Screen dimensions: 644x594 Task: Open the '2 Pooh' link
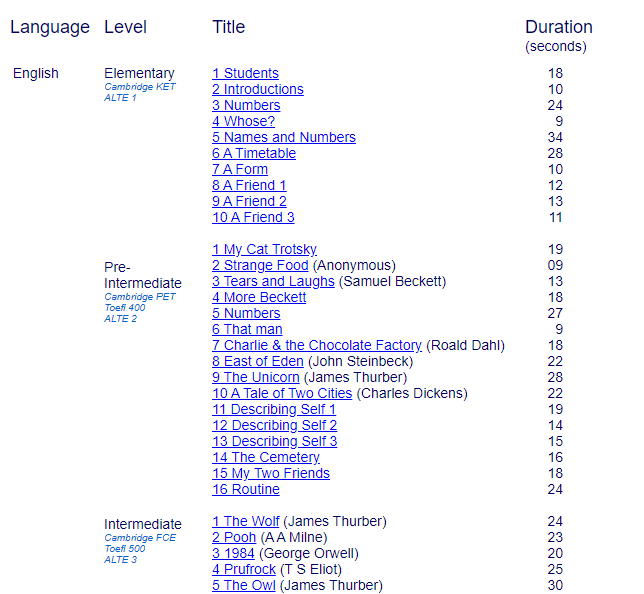click(234, 538)
